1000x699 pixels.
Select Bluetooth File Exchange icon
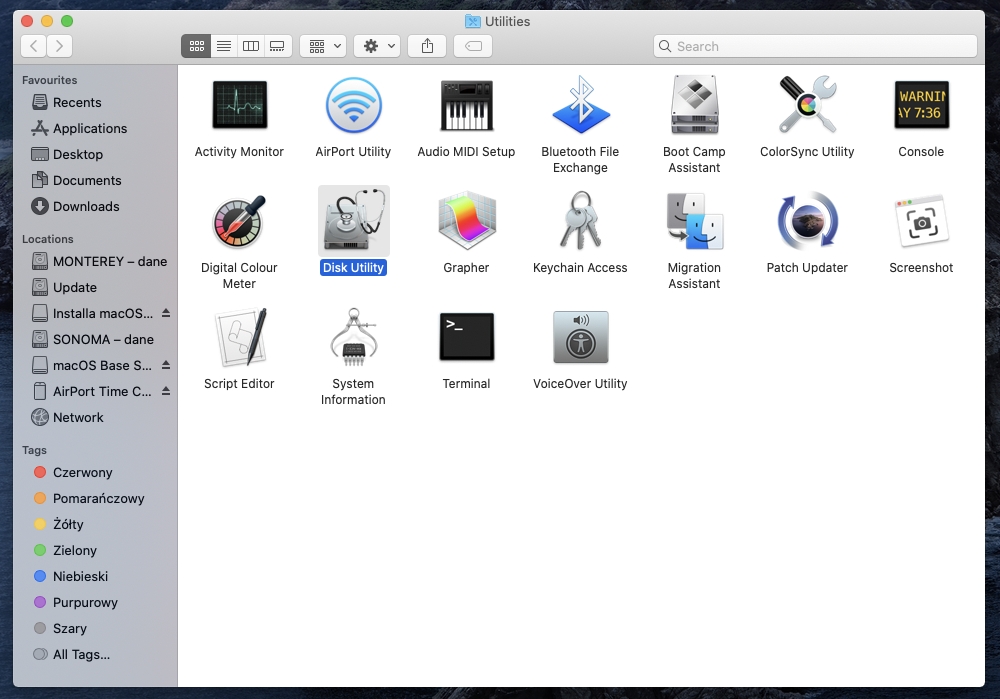(x=580, y=105)
